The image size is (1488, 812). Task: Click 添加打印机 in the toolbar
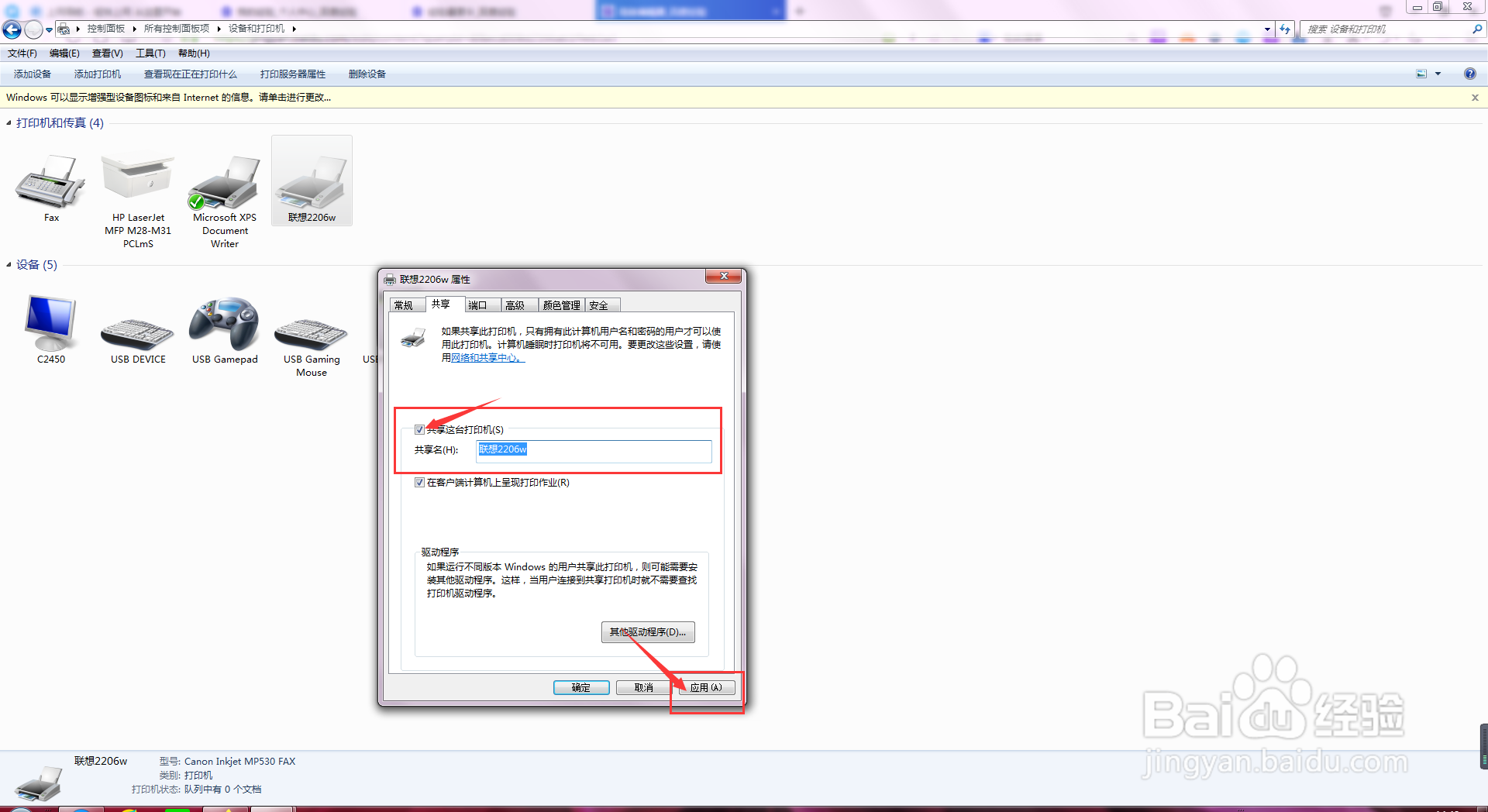point(98,74)
